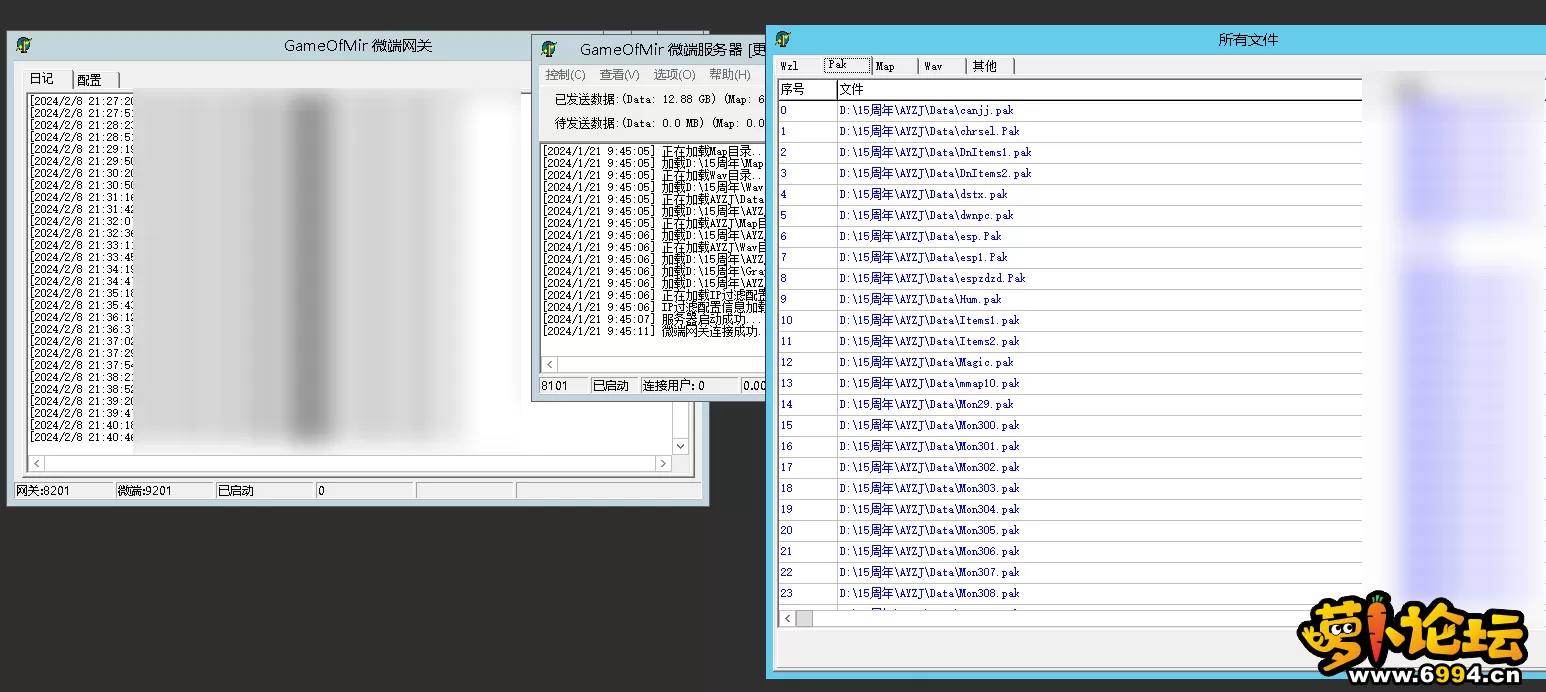
Task: Click the 2024/2/8 21:27:20 gateway log entry
Action: [x=81, y=101]
